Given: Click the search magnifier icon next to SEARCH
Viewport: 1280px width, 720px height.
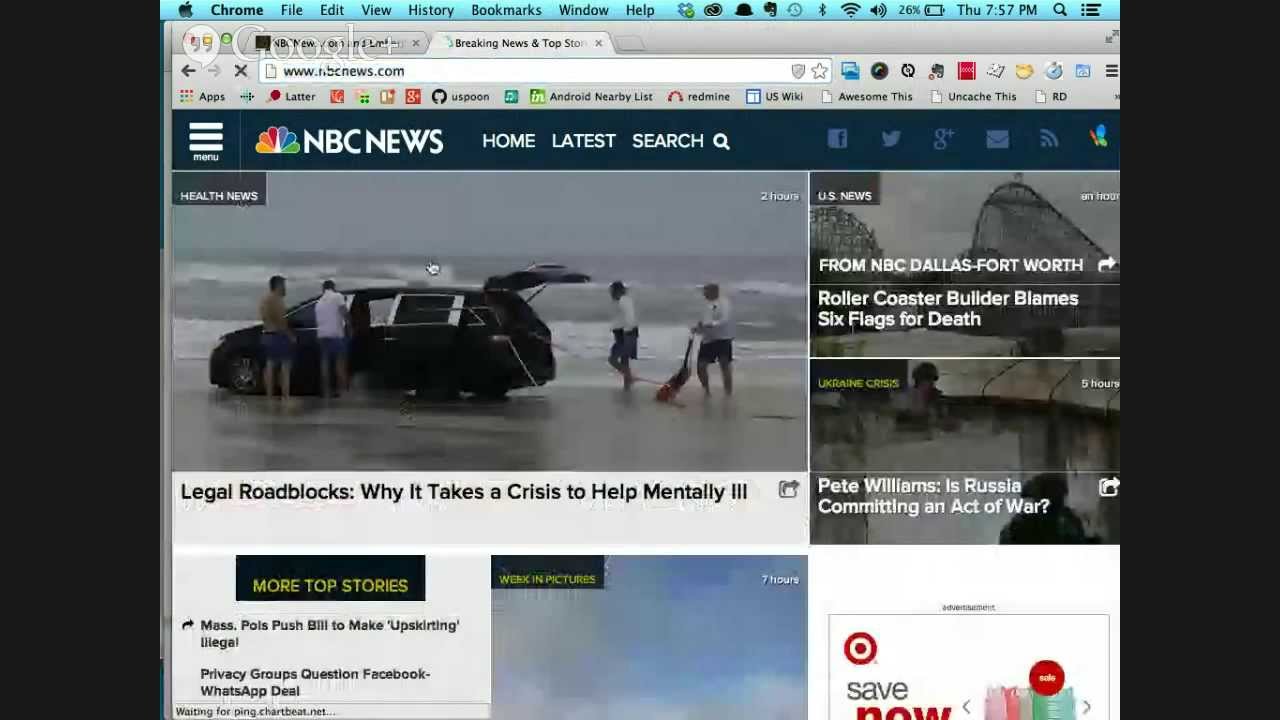Looking at the screenshot, I should pyautogui.click(x=721, y=141).
